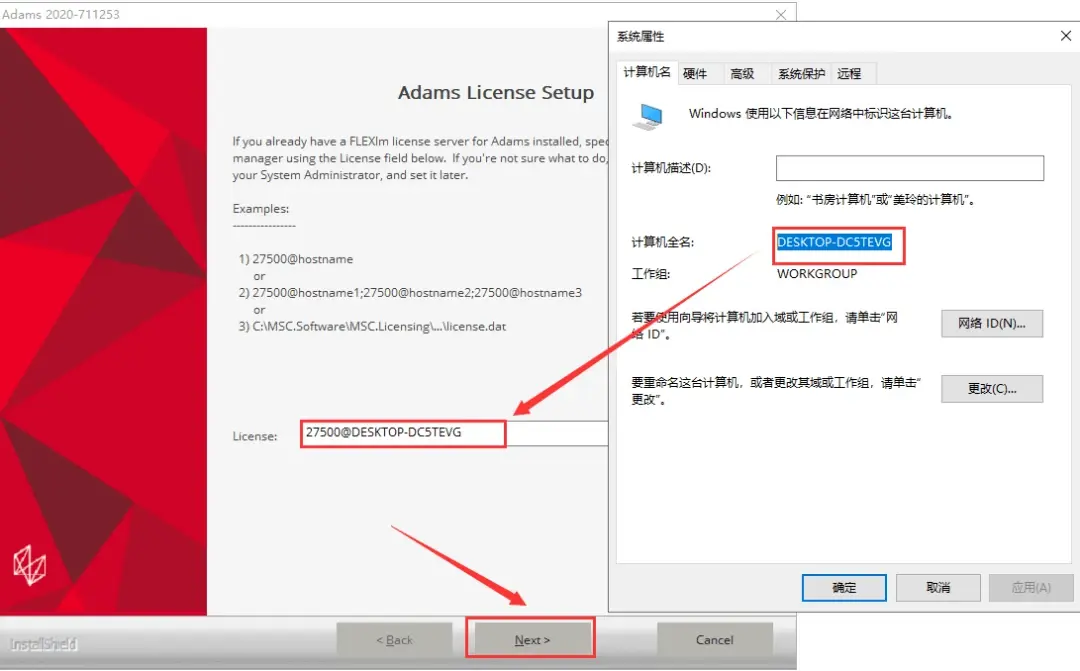Close the Adams installer window
Viewport: 1080px width, 671px height.
(780, 14)
